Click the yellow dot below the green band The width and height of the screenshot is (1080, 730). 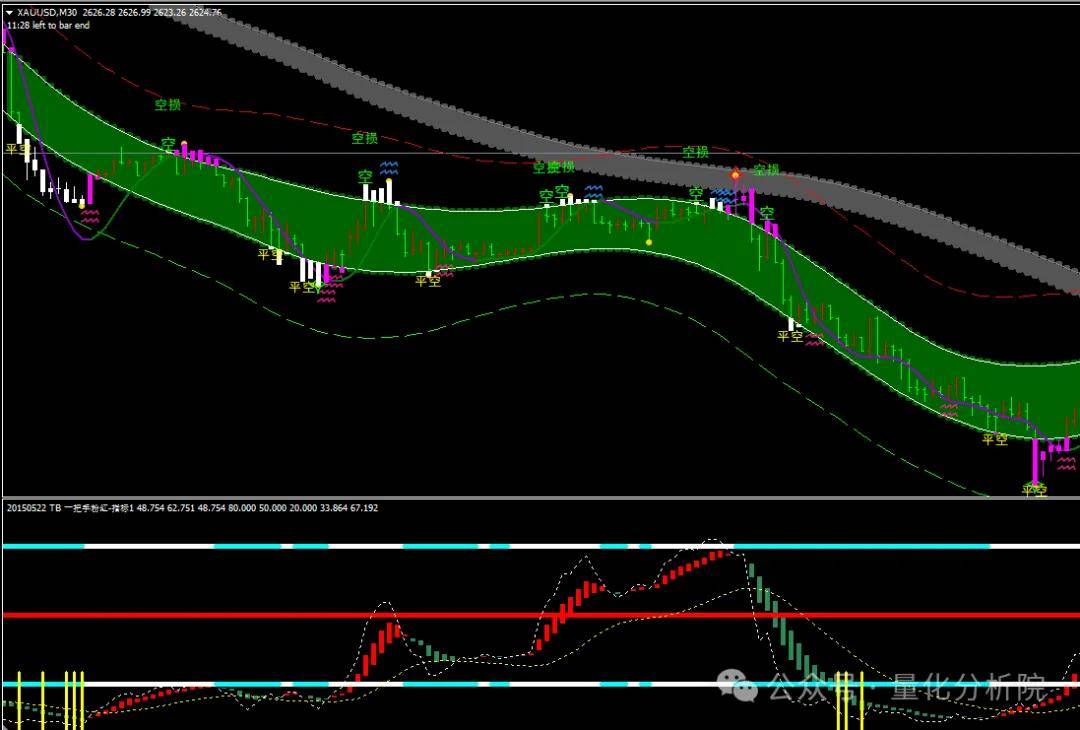pos(649,242)
